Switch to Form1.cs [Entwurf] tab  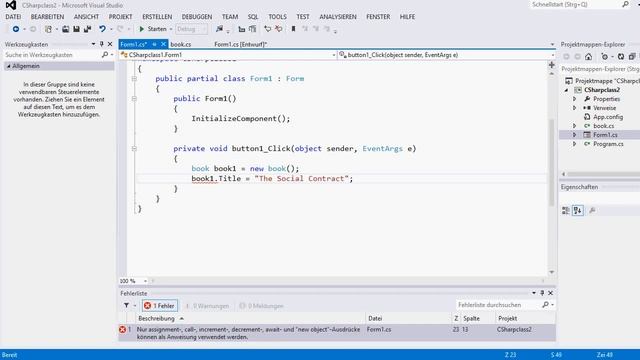(240, 44)
